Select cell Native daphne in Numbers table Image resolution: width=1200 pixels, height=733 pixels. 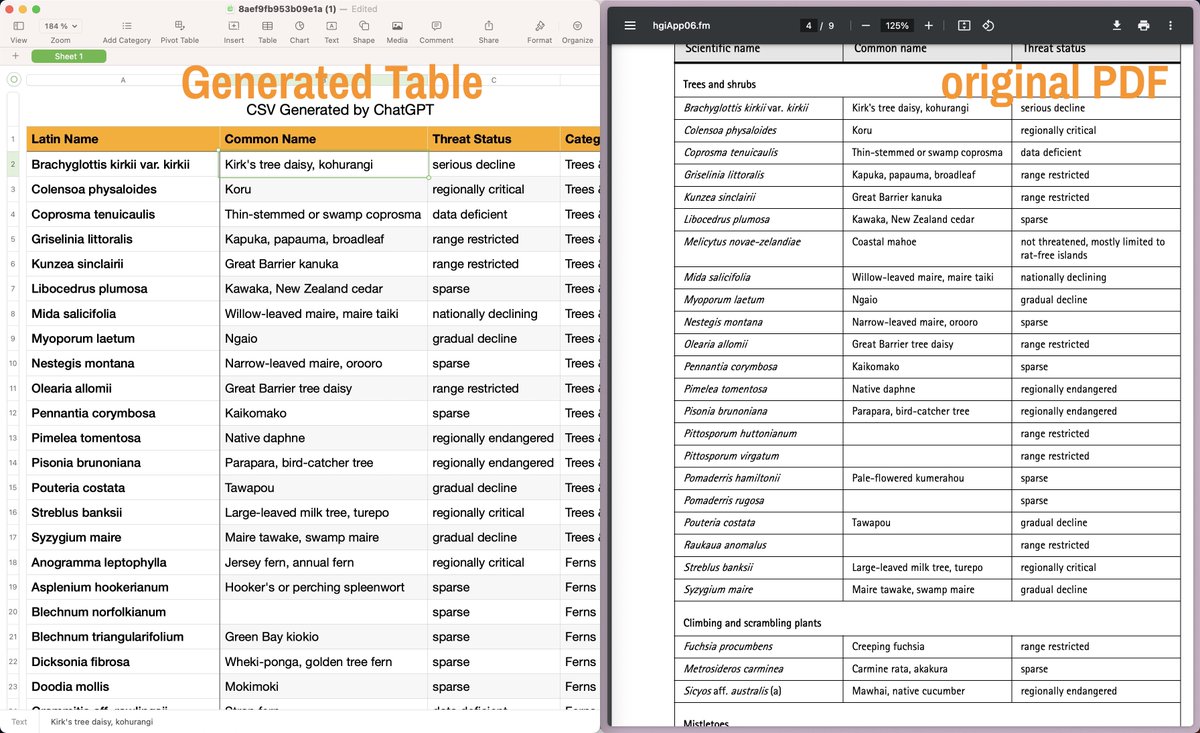(324, 438)
